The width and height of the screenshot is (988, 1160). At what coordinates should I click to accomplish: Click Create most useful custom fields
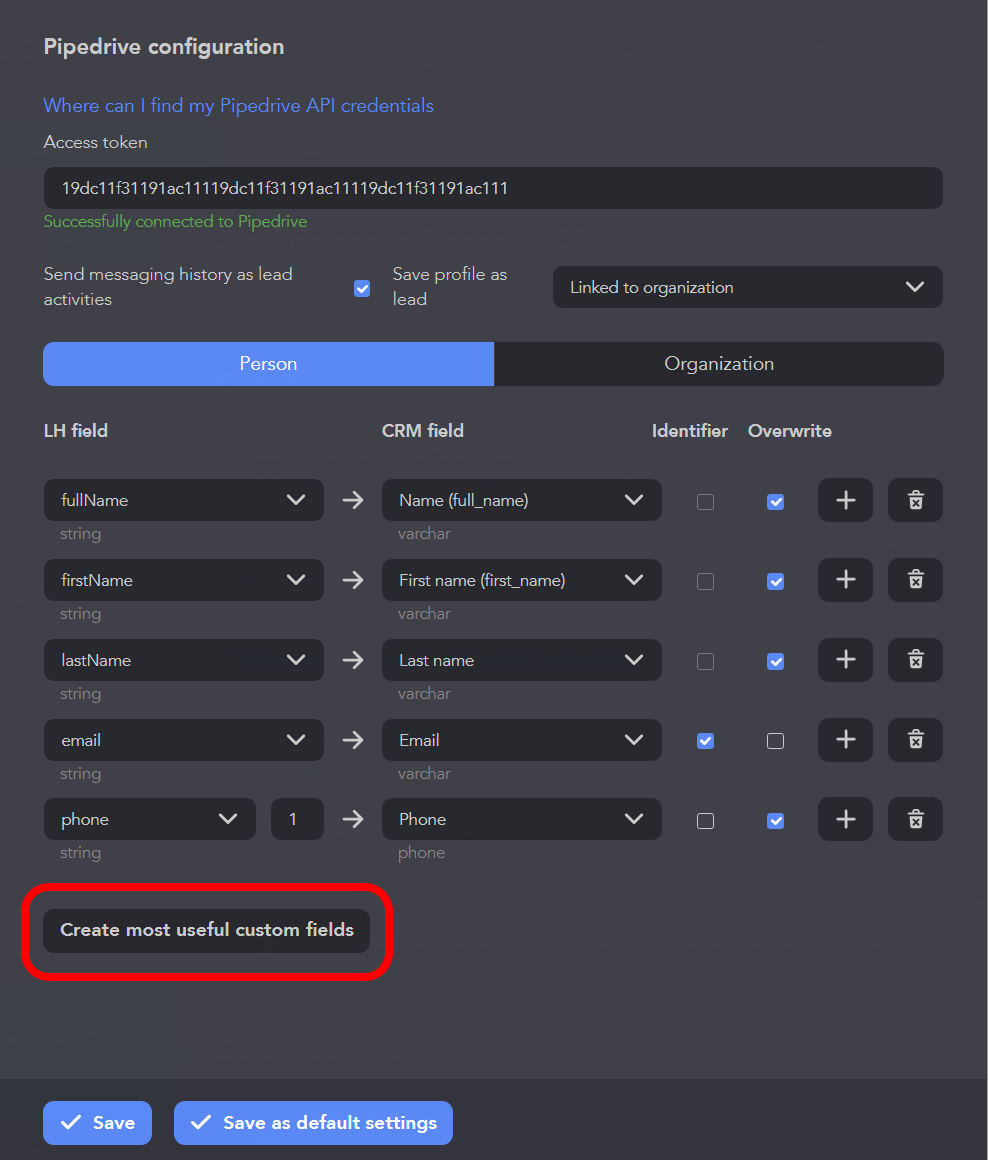(x=206, y=931)
